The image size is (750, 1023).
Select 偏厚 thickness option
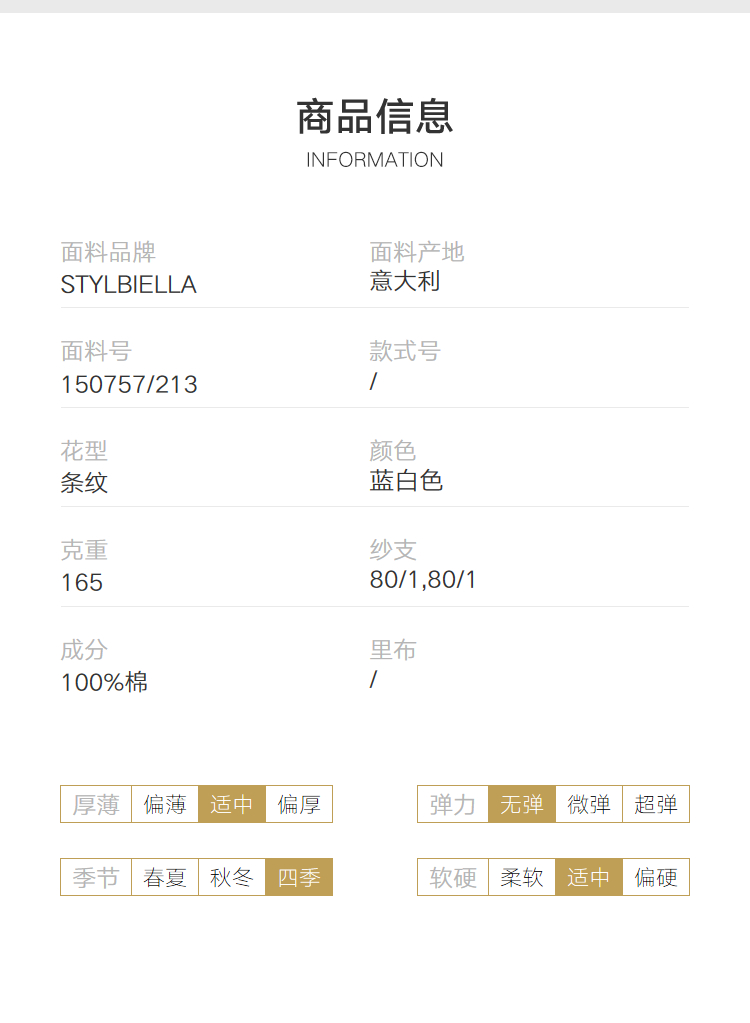[x=299, y=804]
